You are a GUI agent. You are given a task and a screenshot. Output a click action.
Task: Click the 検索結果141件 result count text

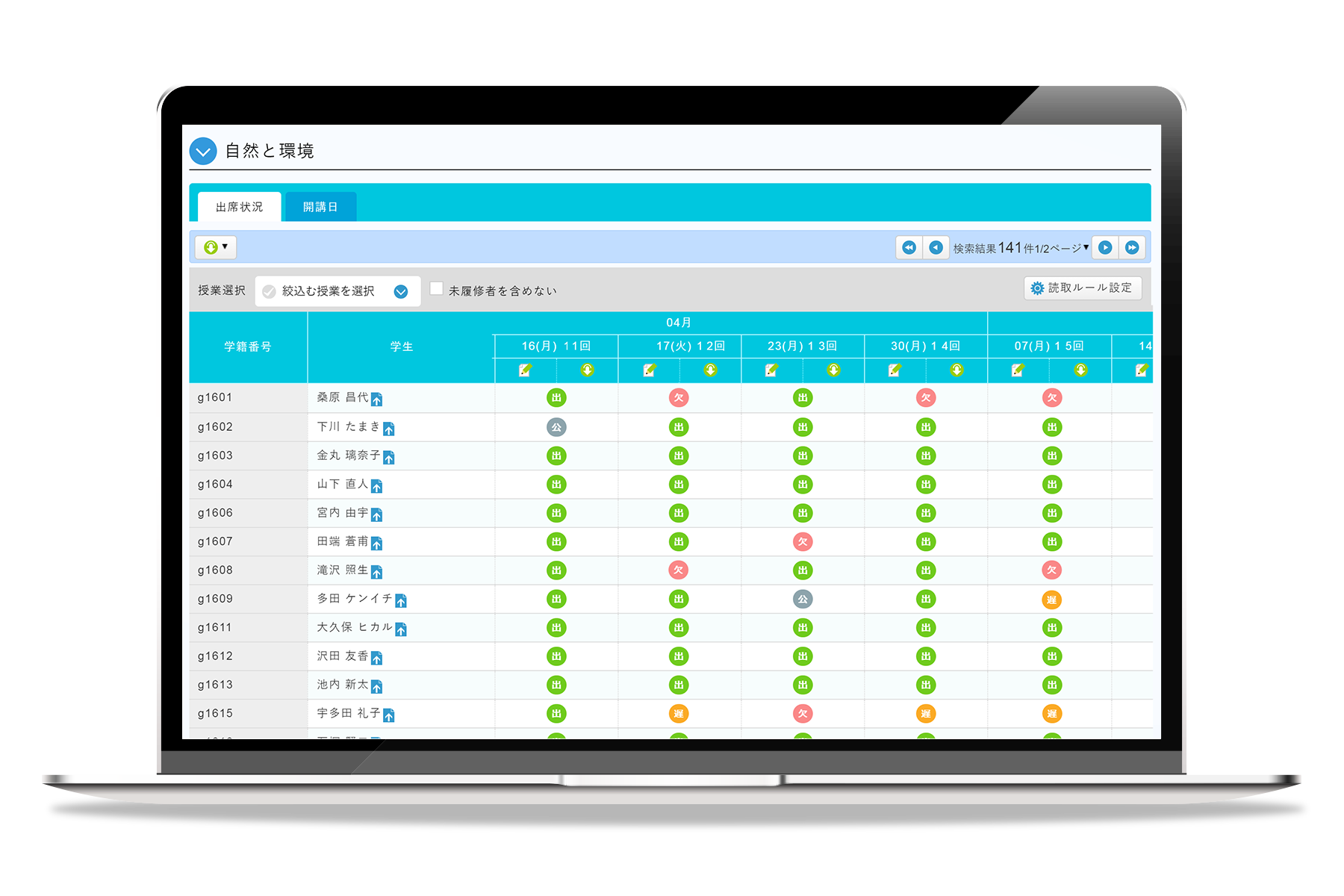point(993,248)
